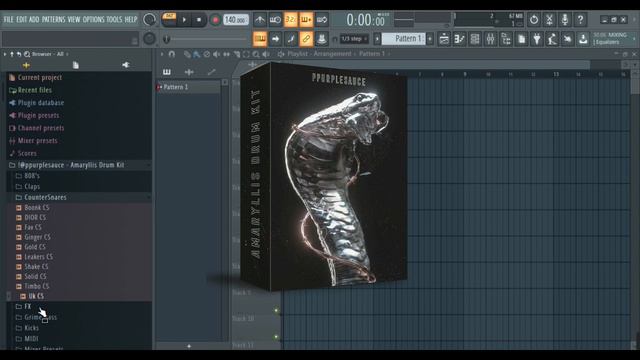Click the save/export download arrow icon
Viewport: 640px width, 360px height.
point(583,39)
